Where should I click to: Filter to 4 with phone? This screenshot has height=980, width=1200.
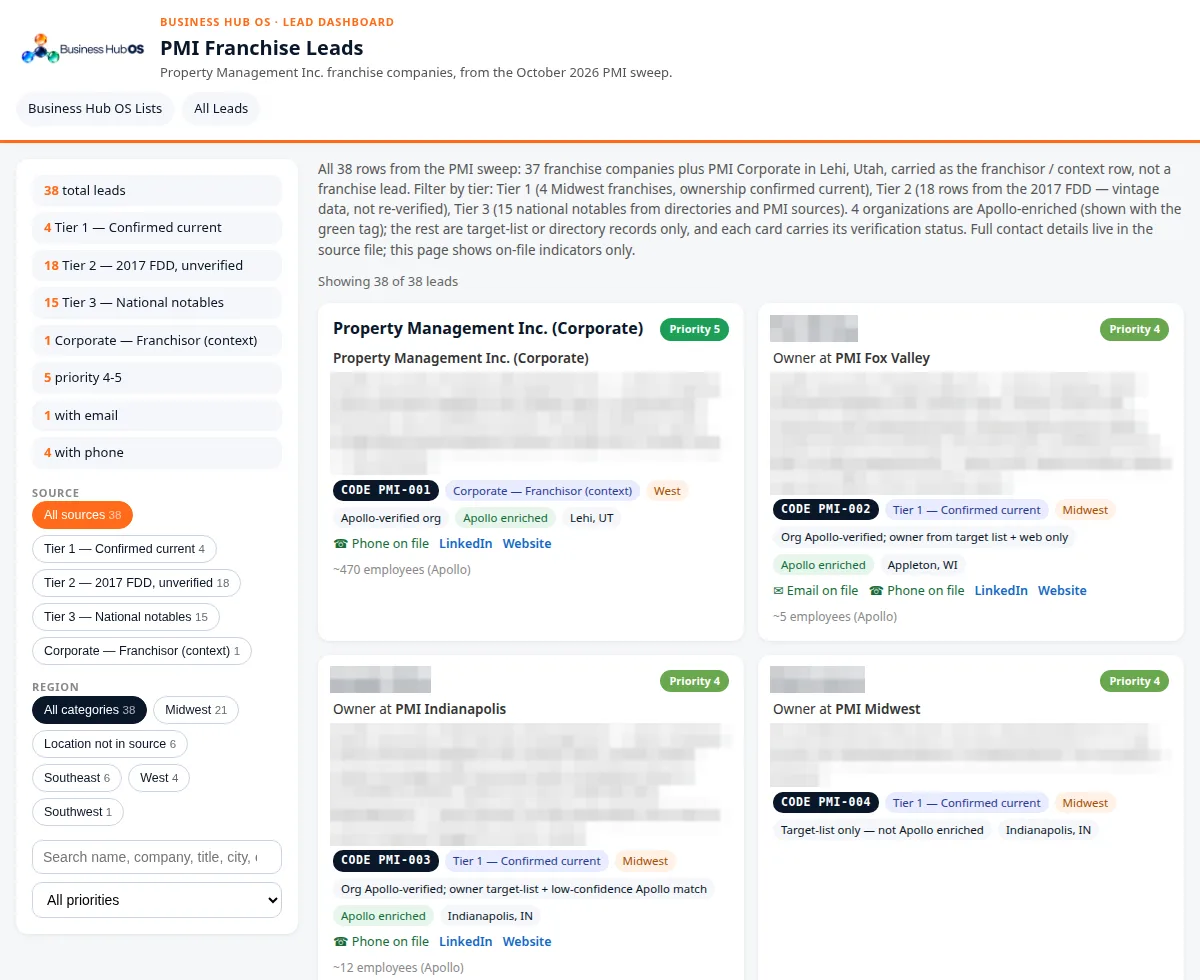point(157,452)
